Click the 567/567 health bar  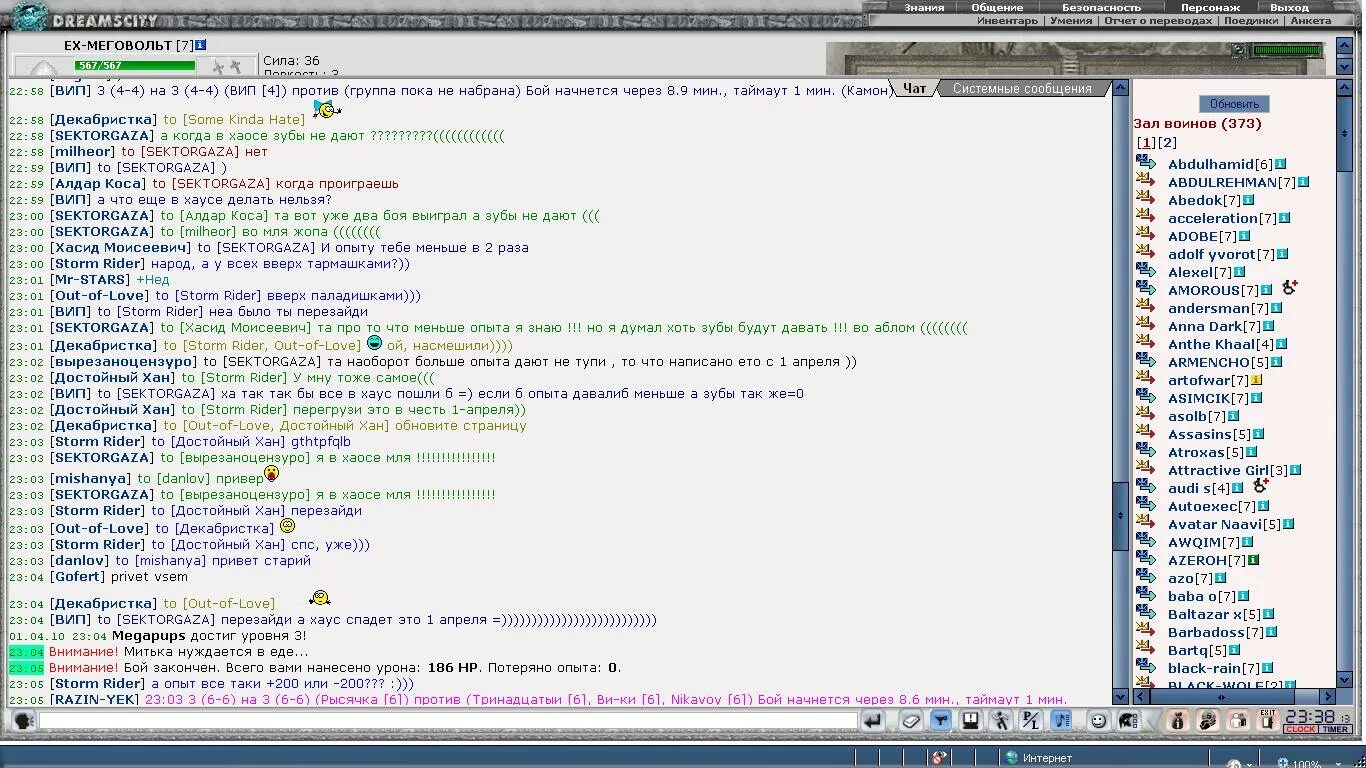[x=134, y=66]
